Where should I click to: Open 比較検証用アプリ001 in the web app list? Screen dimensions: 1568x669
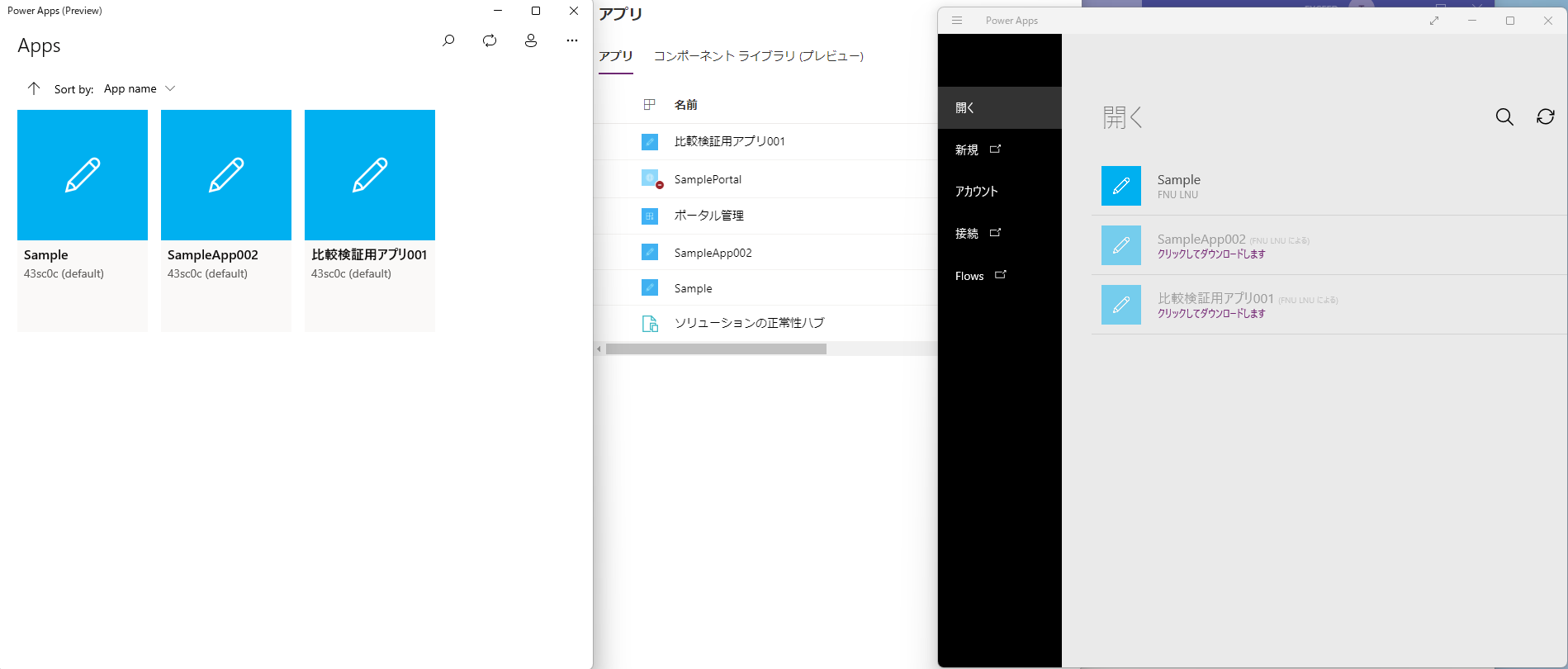click(730, 141)
